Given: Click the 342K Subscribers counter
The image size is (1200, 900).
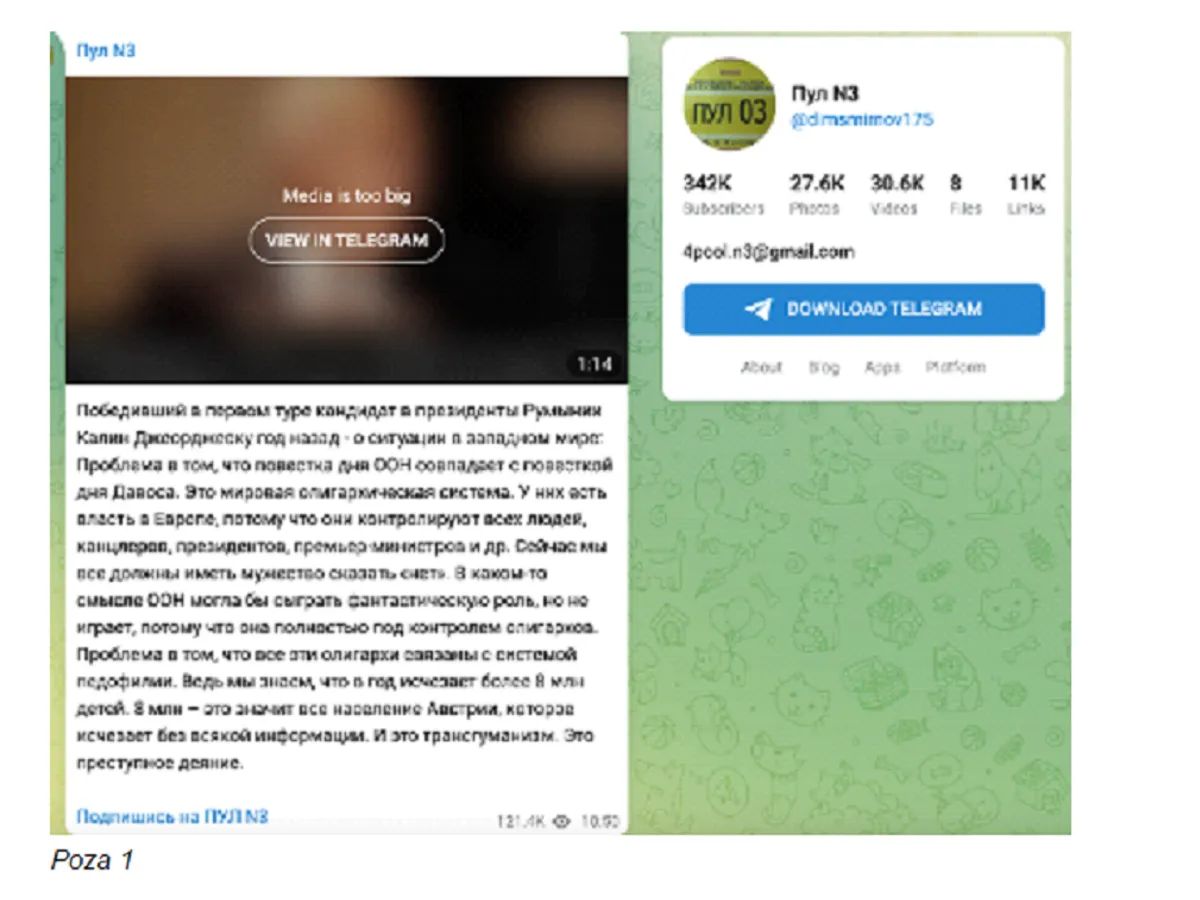Looking at the screenshot, I should coord(724,194).
